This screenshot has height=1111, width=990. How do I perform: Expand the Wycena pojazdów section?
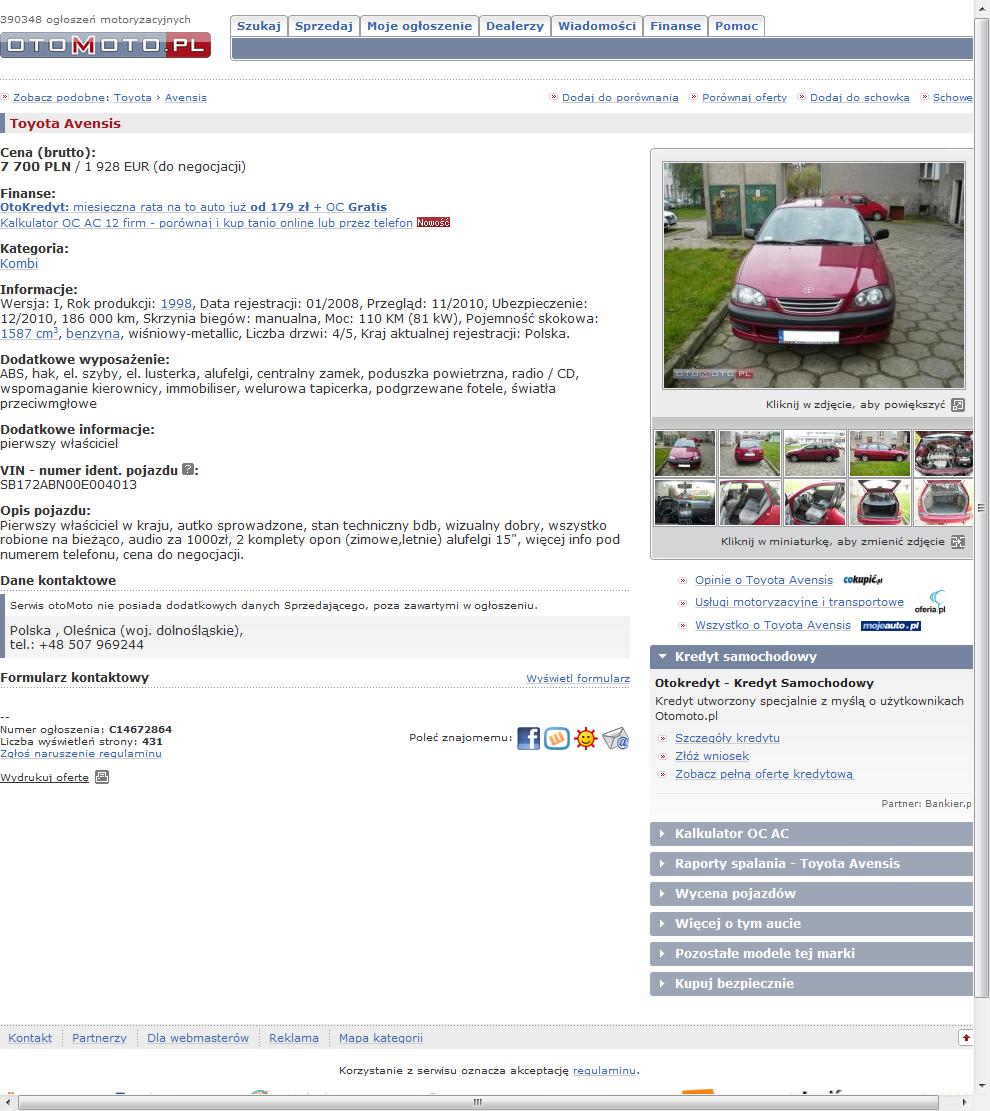tap(811, 893)
